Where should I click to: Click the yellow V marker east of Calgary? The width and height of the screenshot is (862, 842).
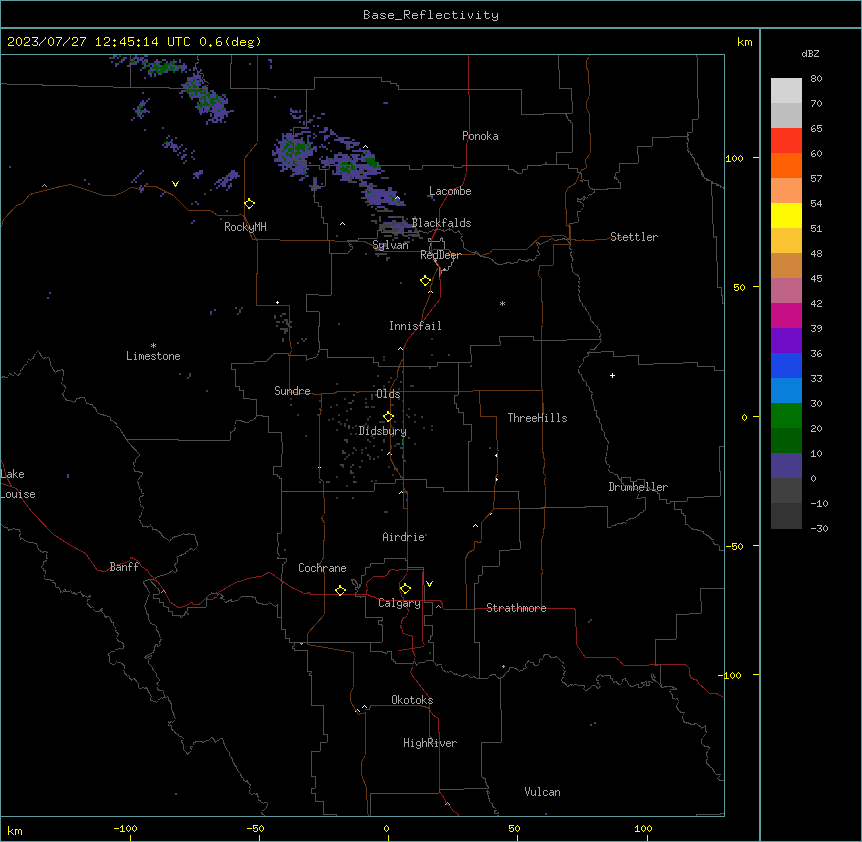[429, 584]
